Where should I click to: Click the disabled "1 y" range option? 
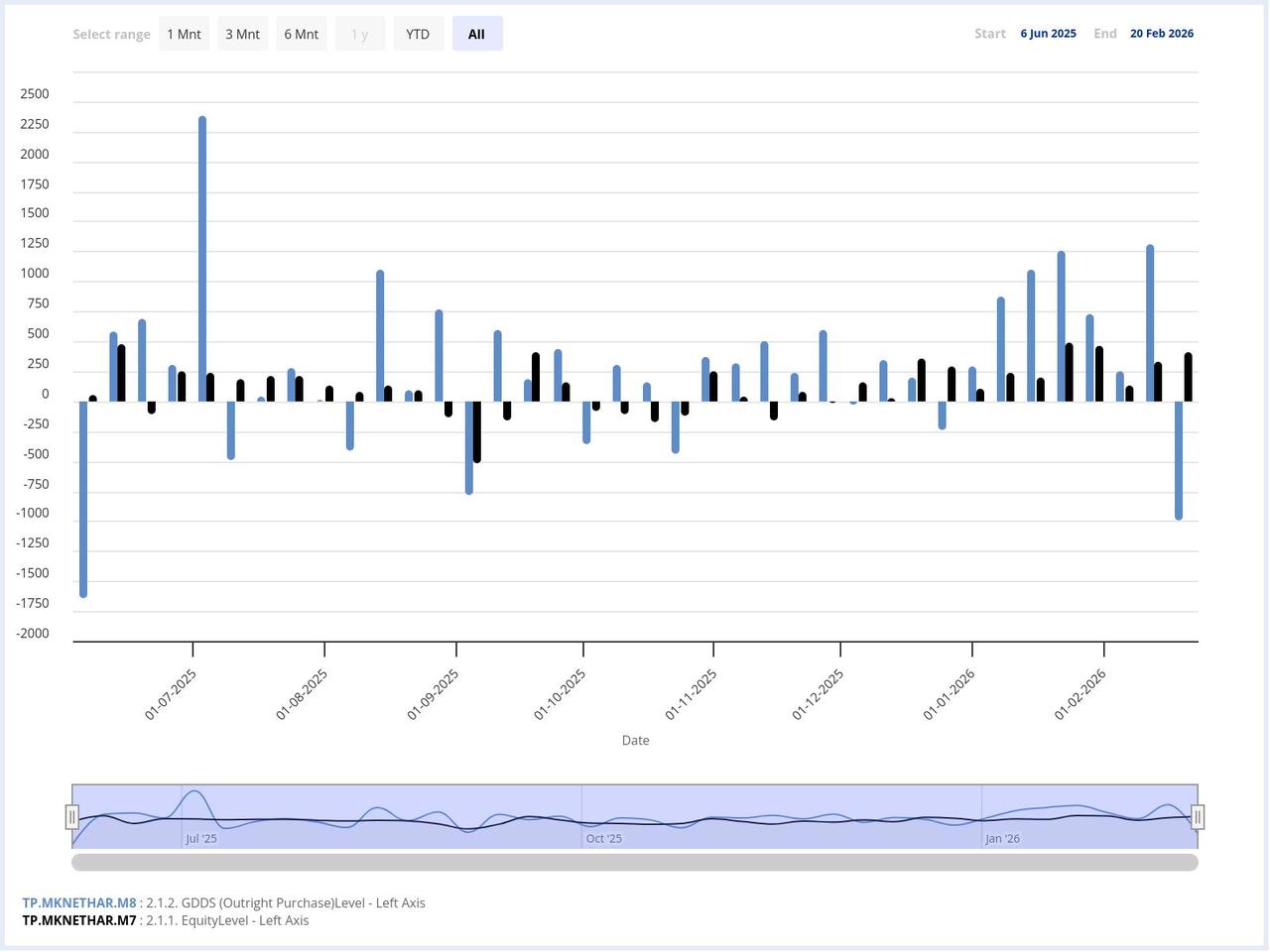click(359, 33)
